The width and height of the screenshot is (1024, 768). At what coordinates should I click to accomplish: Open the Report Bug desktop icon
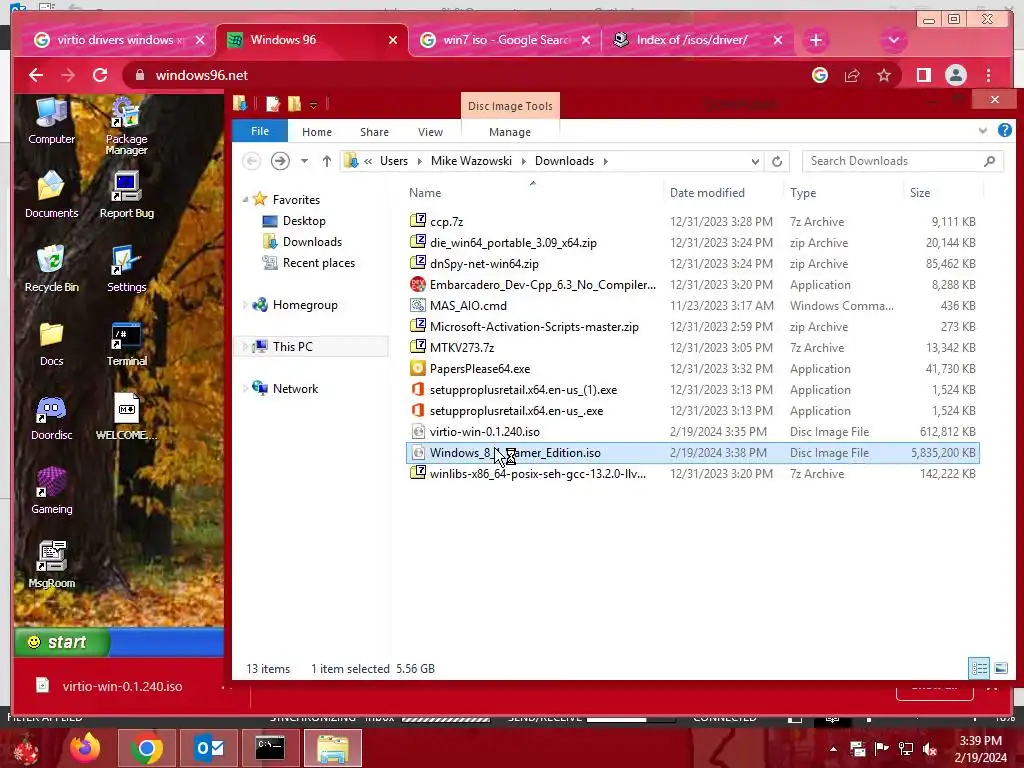point(126,195)
